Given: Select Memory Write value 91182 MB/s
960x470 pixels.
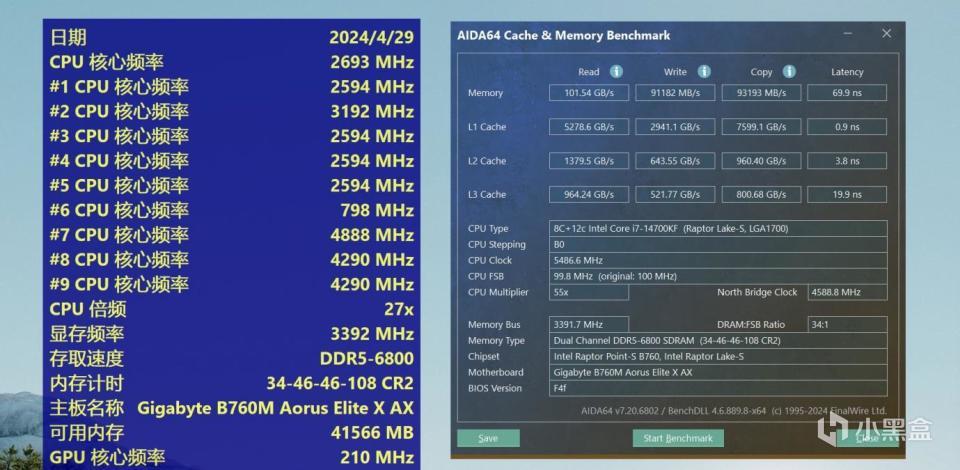Looking at the screenshot, I should coord(675,93).
